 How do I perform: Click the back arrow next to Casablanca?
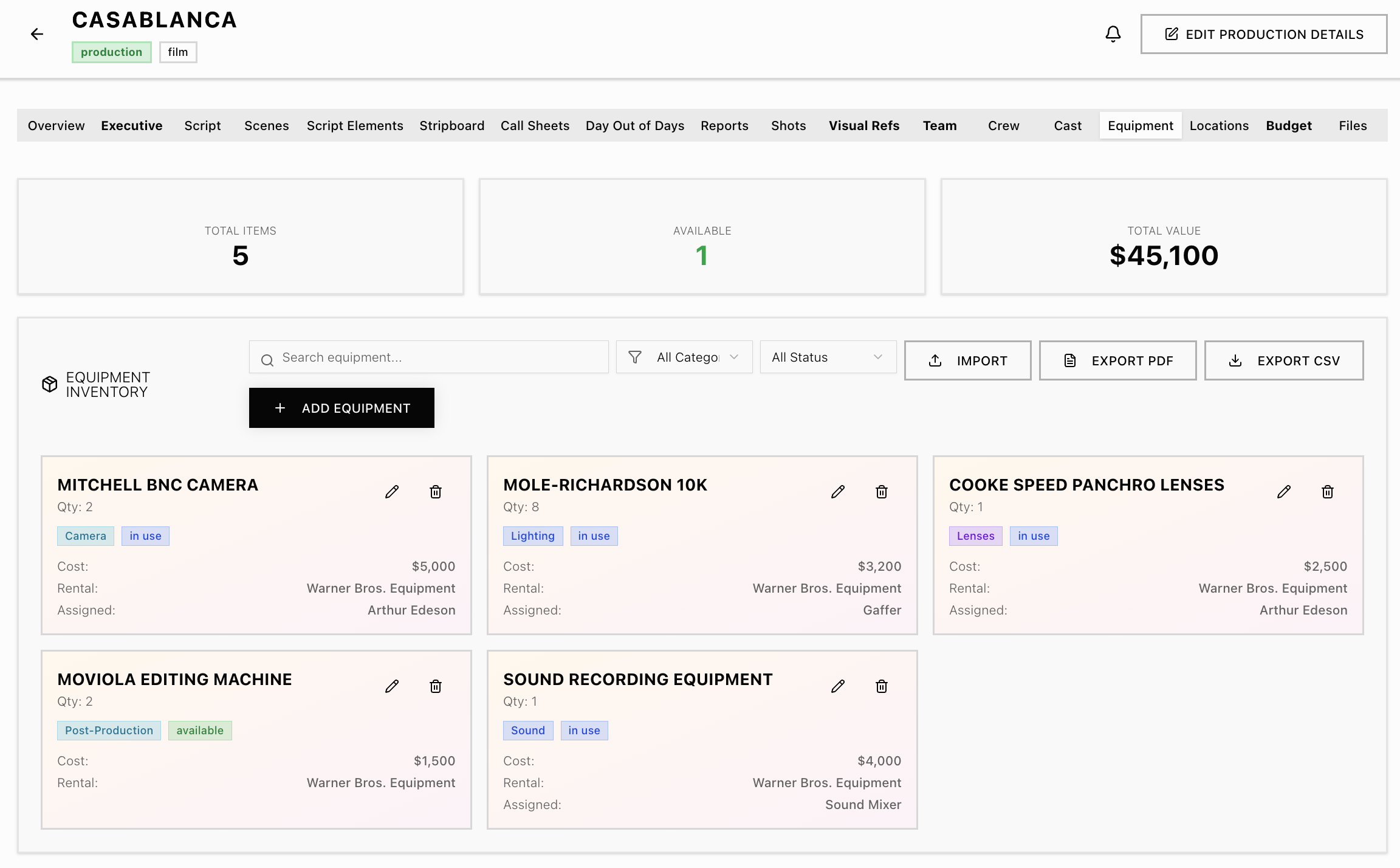point(37,34)
